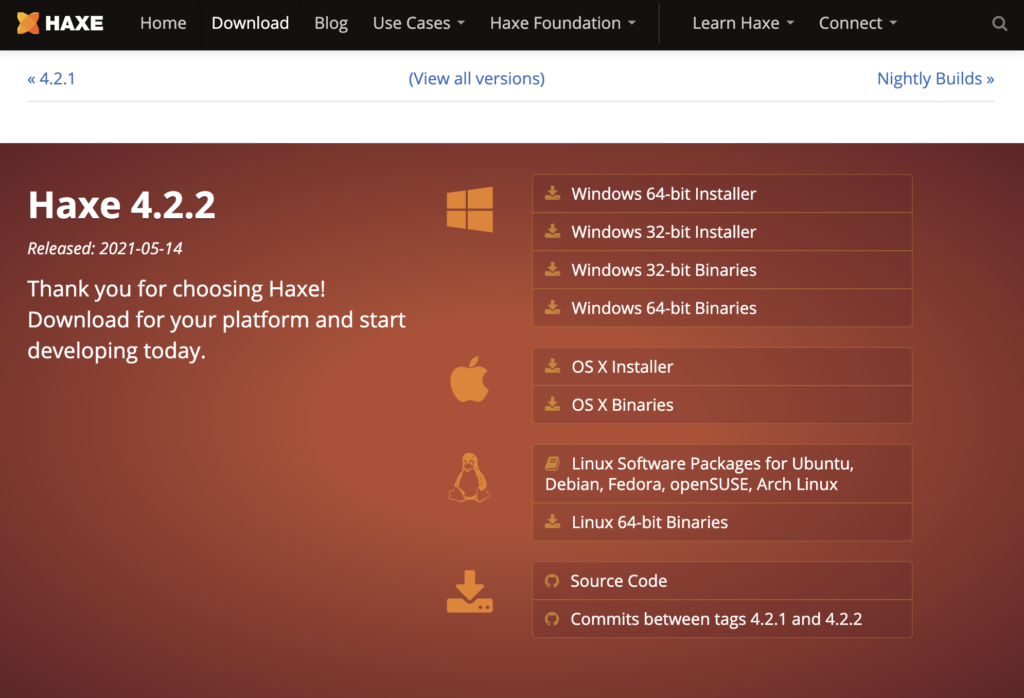The width and height of the screenshot is (1024, 698).
Task: Click download icon beside Linux 64-bit Binaries
Action: point(552,521)
